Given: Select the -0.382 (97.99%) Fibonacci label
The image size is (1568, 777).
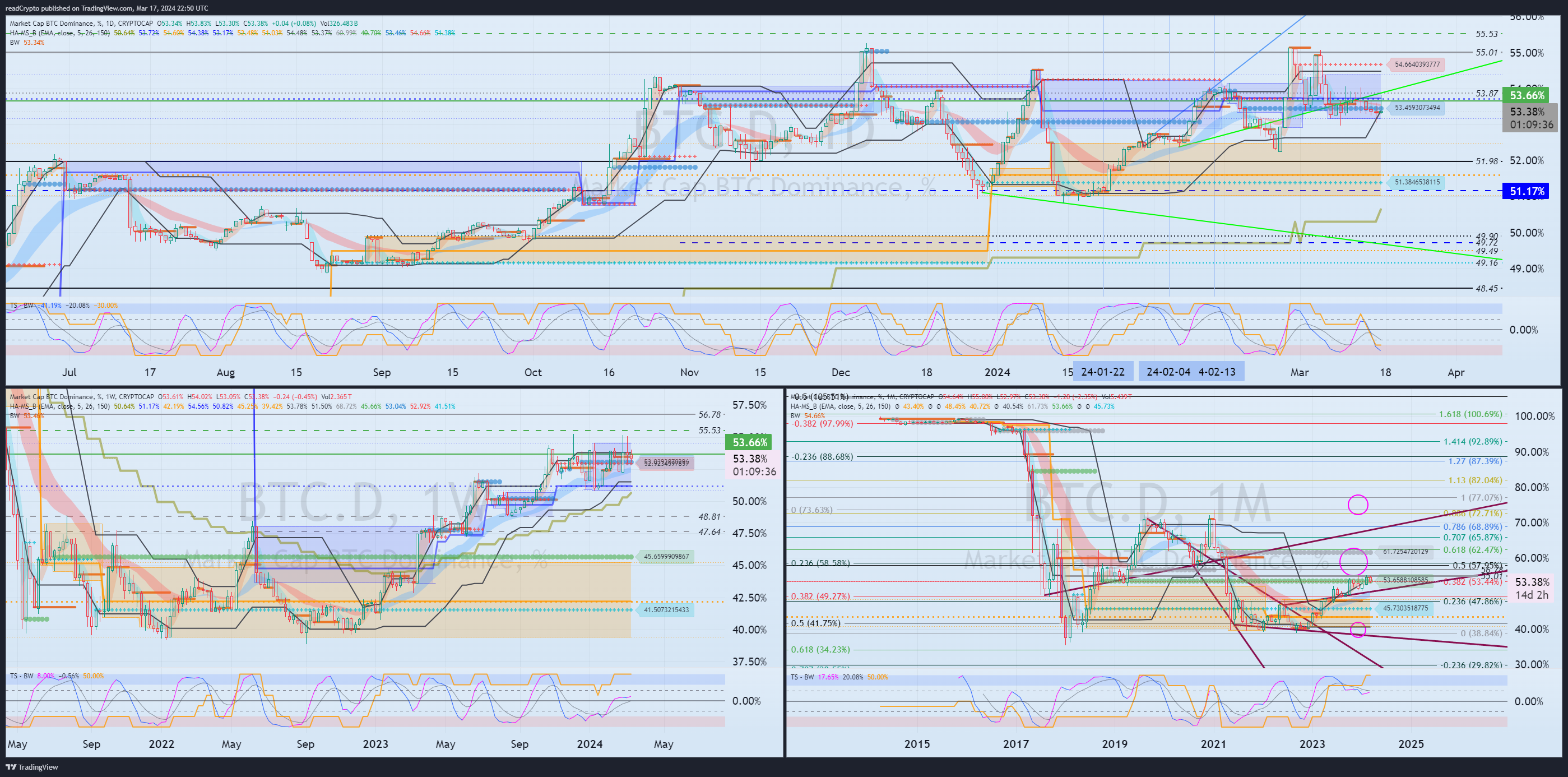Looking at the screenshot, I should pyautogui.click(x=822, y=423).
